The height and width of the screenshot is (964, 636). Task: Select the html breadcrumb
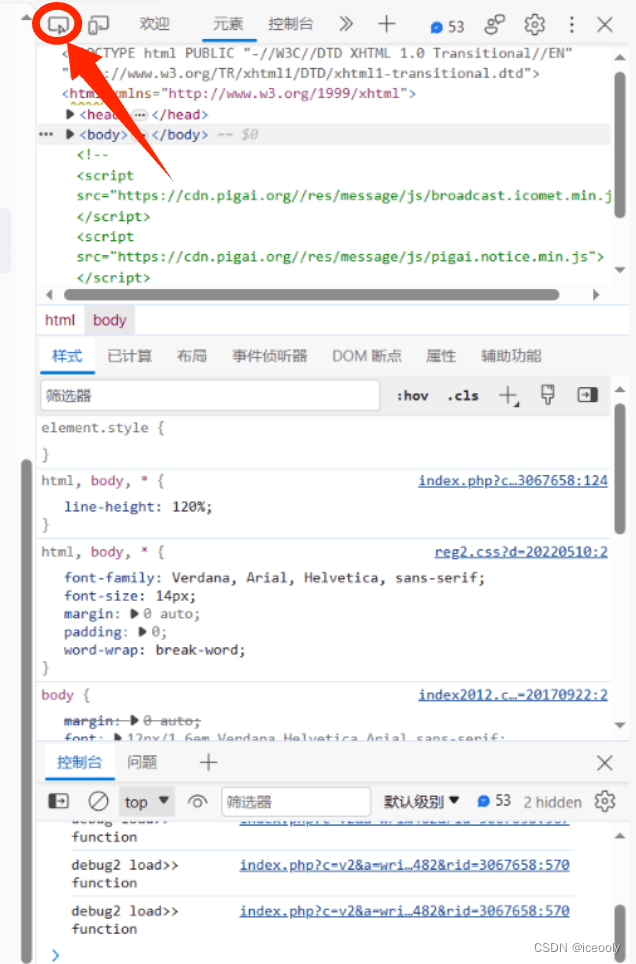[60, 320]
